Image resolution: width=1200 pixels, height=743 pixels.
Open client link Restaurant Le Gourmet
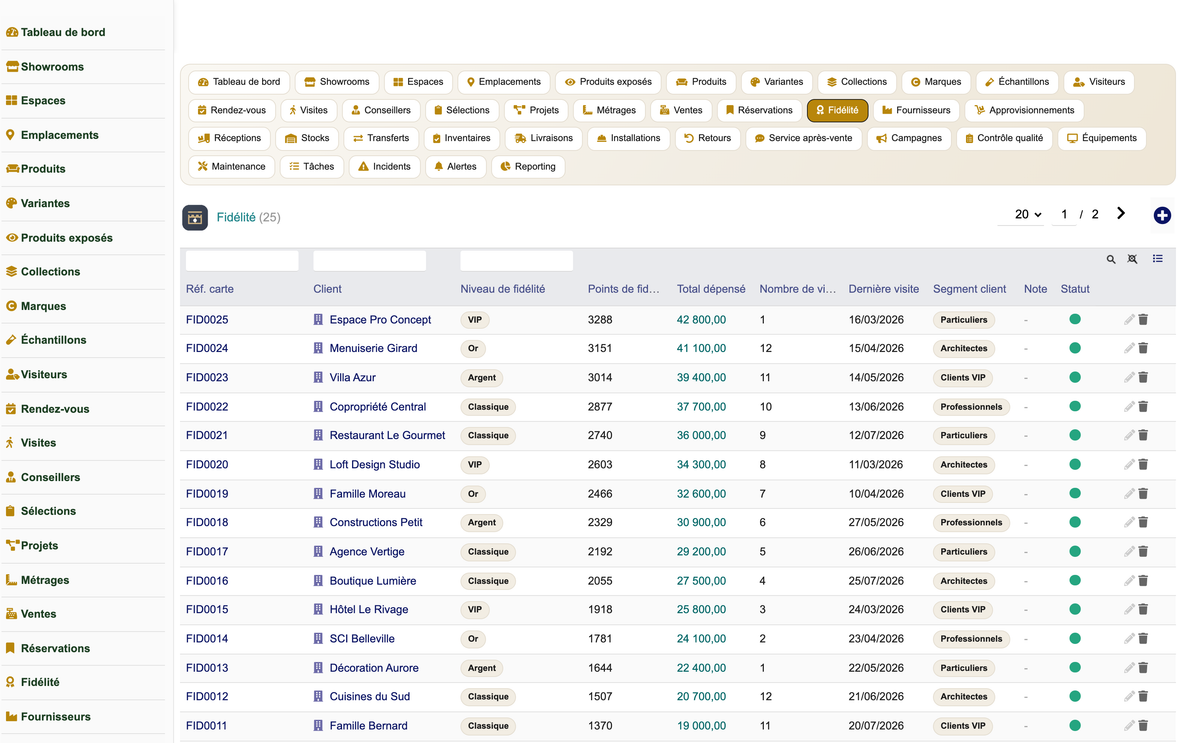(x=388, y=436)
